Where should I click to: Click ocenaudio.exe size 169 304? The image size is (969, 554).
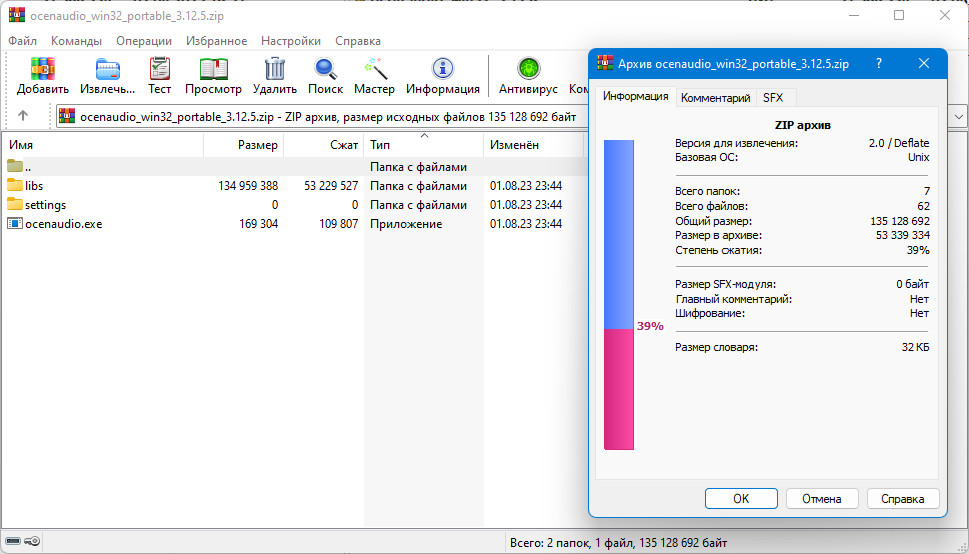(258, 224)
